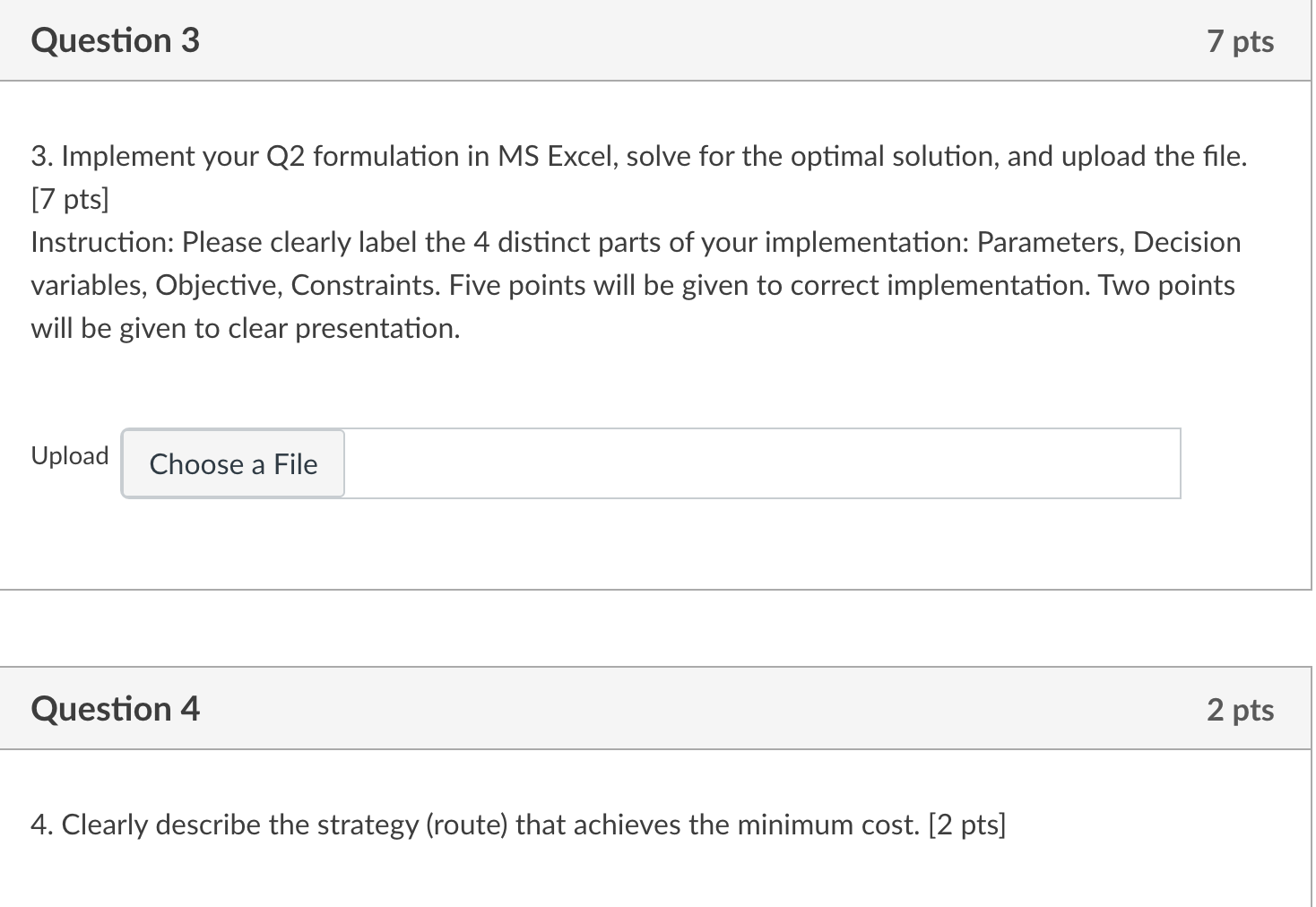The image size is (1316, 907).
Task: Click the word 'Instruction:' in Question 3
Action: coord(102,242)
